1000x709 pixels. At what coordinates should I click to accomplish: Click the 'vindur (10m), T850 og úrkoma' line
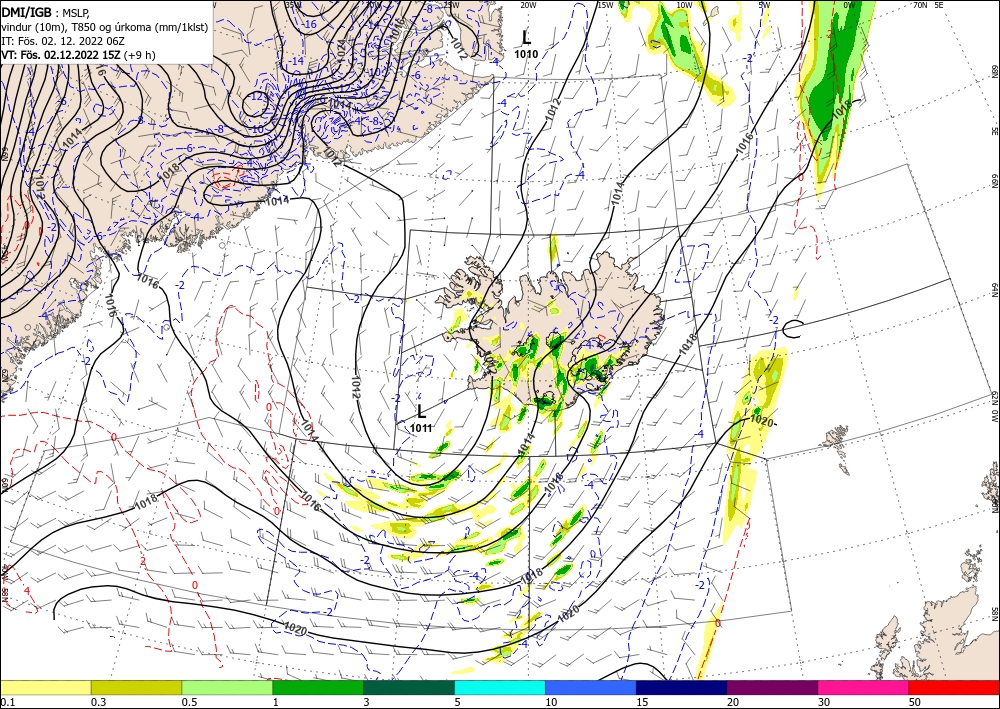coord(104,26)
